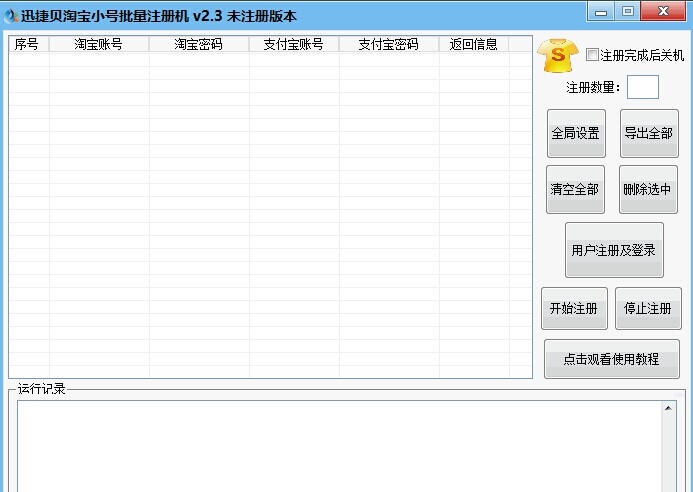This screenshot has height=492, width=693.
Task: Click the 返回信息 column header
Action: (x=474, y=44)
